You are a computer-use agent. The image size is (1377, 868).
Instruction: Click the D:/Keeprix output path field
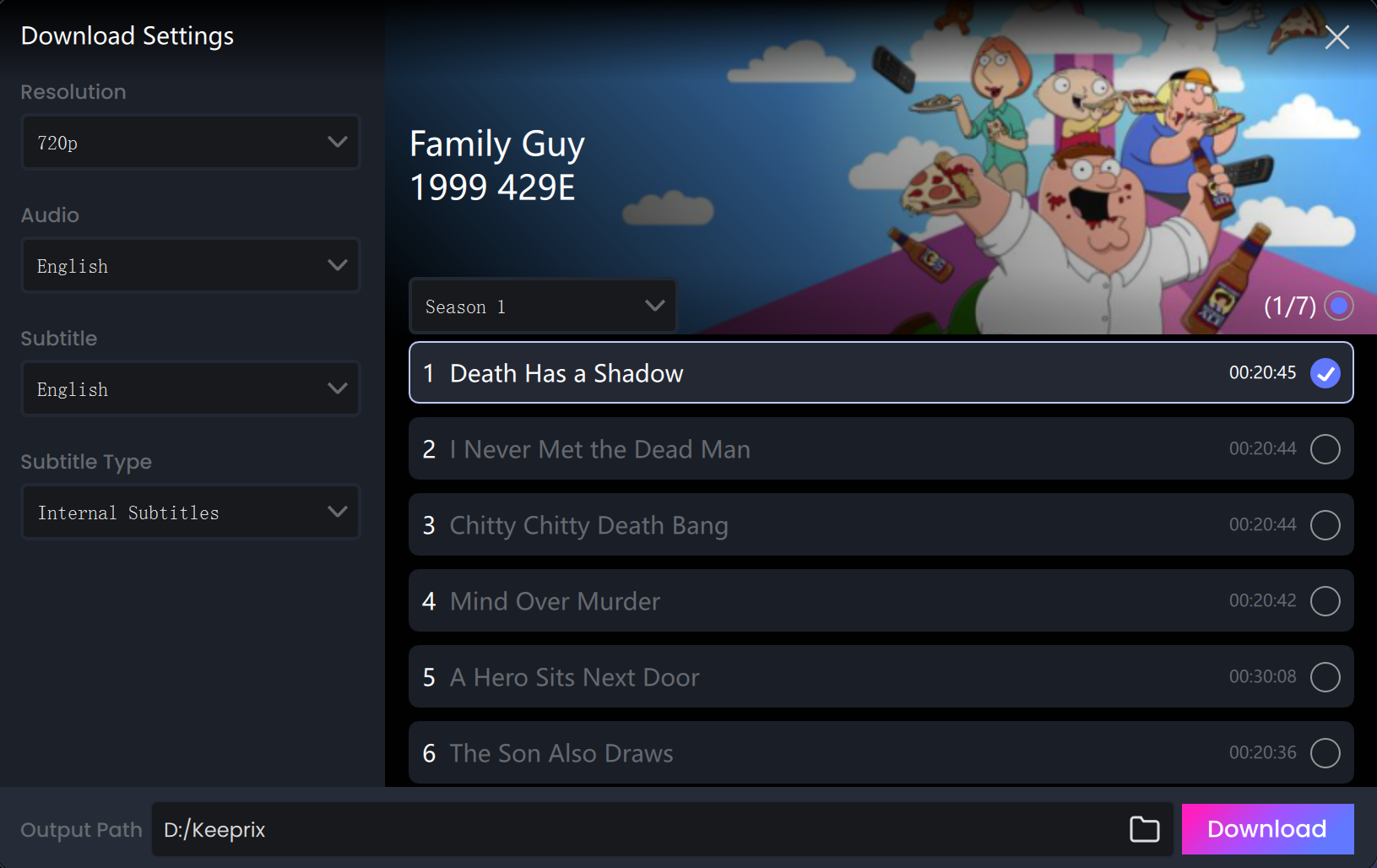tap(642, 829)
